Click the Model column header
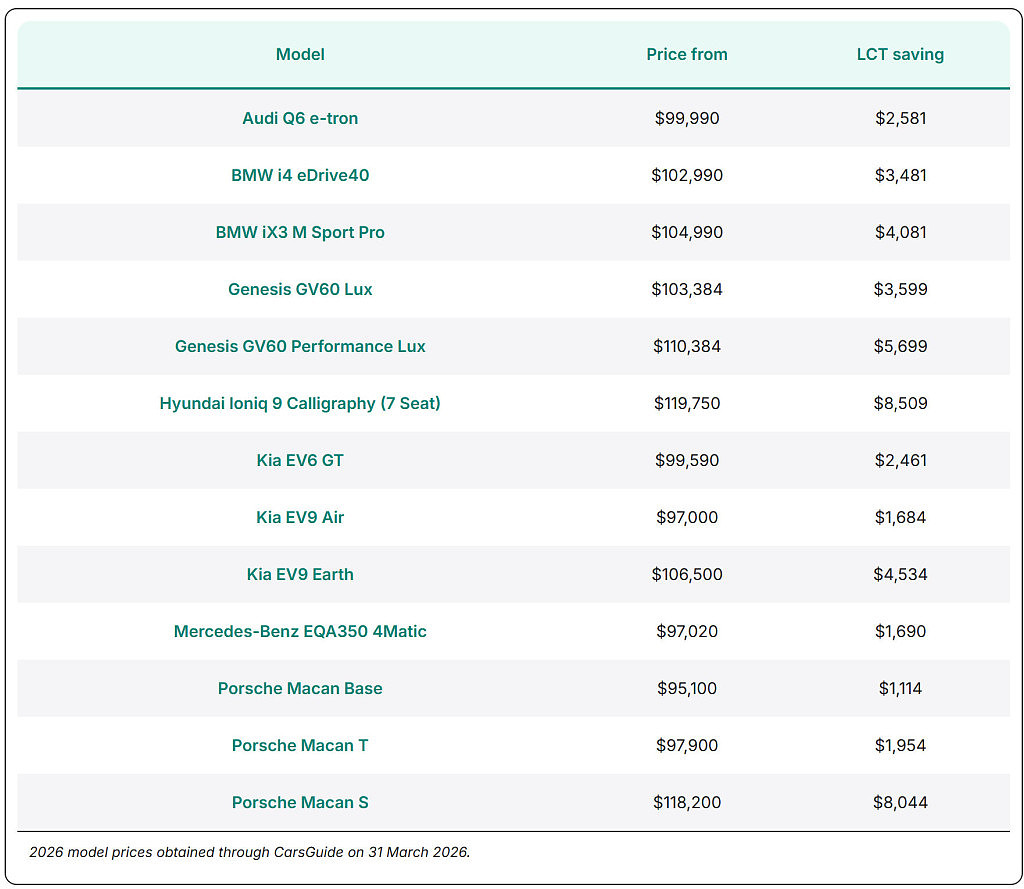Viewport: 1024px width, 889px height. [300, 54]
